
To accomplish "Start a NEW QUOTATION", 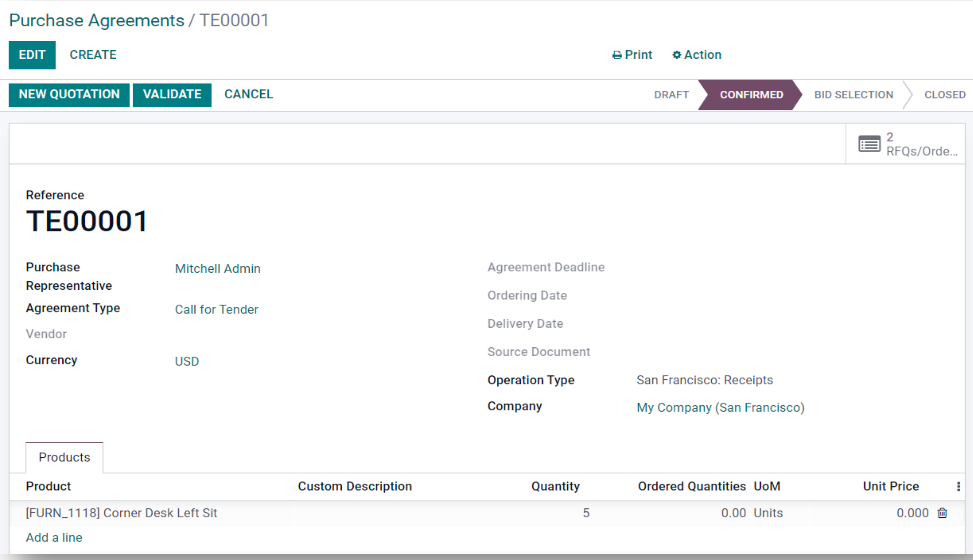I will pyautogui.click(x=69, y=94).
